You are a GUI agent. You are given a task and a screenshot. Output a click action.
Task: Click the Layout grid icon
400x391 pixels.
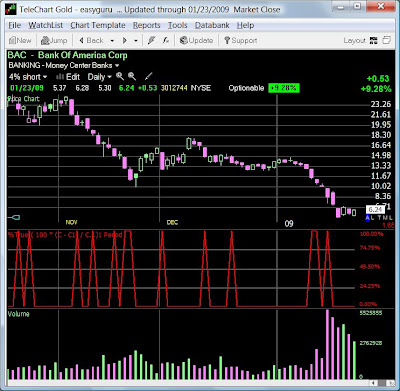tap(374, 41)
